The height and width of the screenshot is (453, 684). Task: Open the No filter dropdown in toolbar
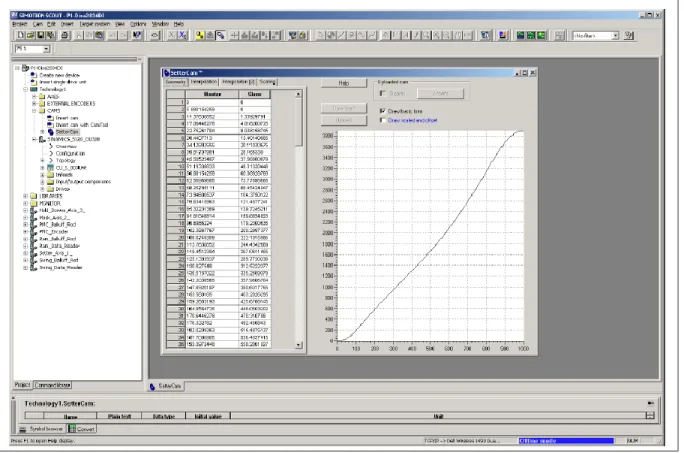(x=616, y=35)
